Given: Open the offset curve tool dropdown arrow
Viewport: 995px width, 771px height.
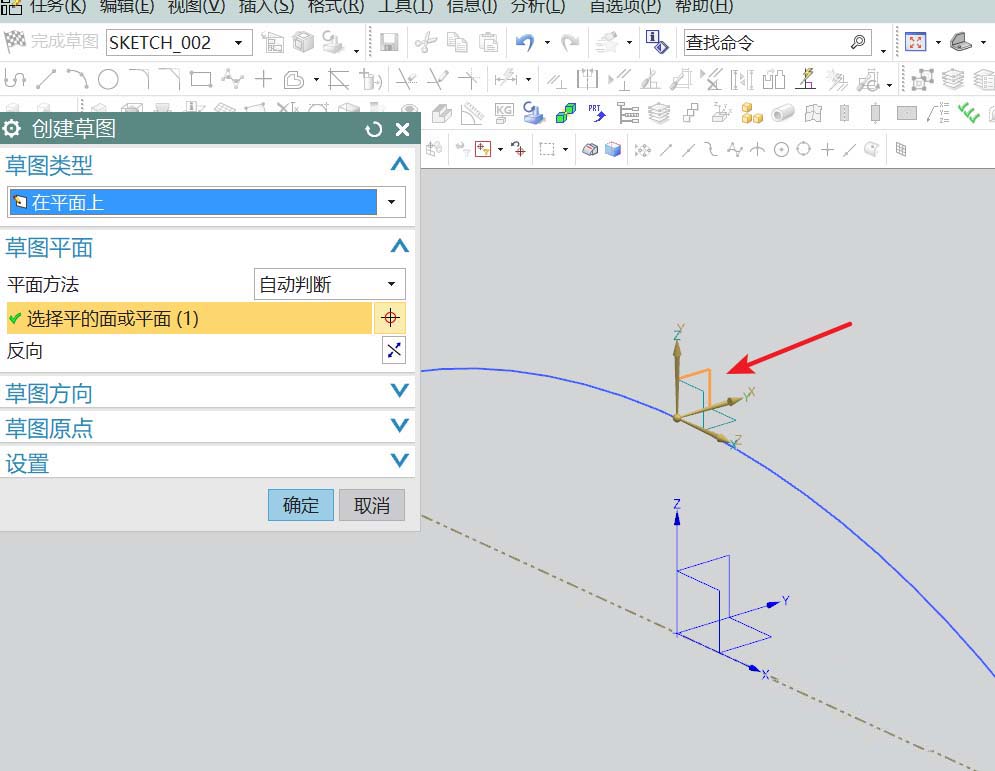Looking at the screenshot, I should 316,79.
